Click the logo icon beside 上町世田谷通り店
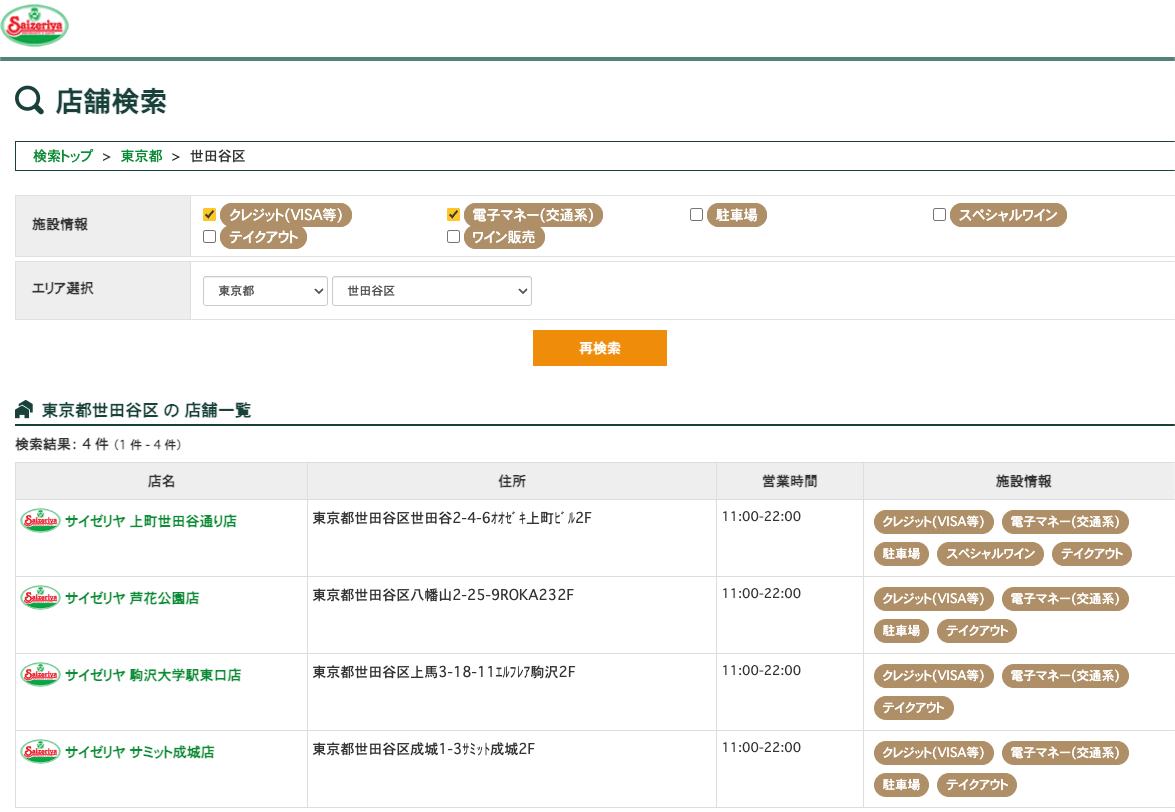This screenshot has width=1175, height=812. click(x=40, y=521)
